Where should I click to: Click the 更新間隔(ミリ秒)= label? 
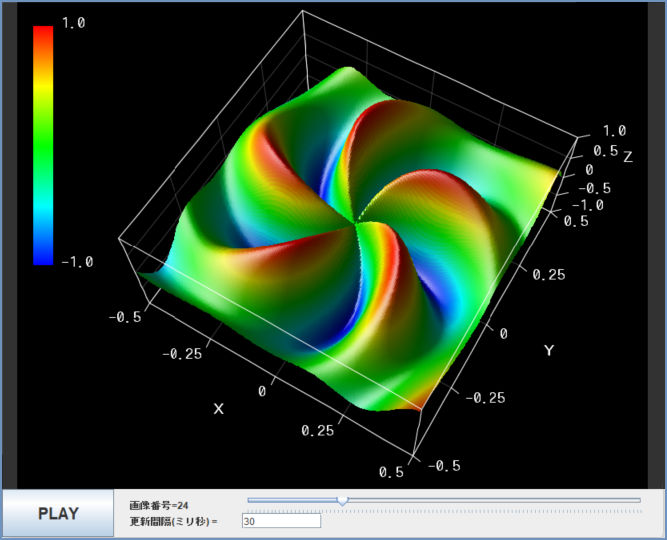[173, 521]
